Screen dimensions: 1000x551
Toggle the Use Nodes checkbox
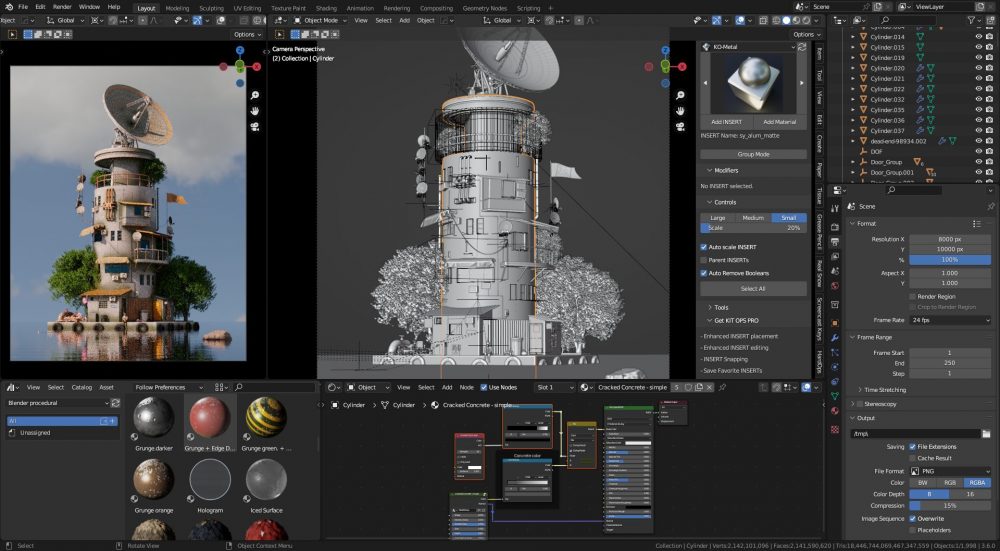point(483,387)
